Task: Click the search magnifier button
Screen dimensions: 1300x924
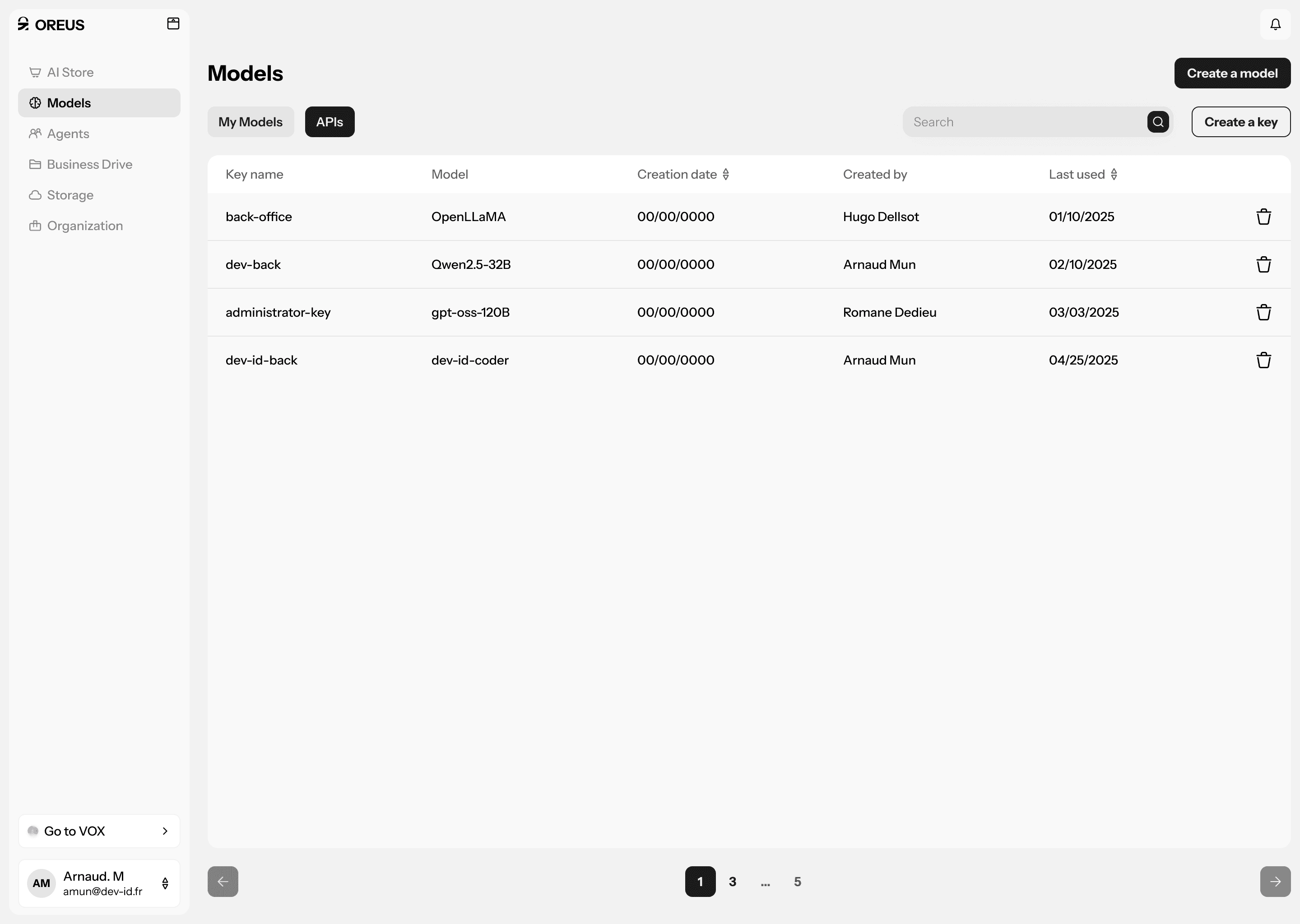Action: [x=1158, y=122]
